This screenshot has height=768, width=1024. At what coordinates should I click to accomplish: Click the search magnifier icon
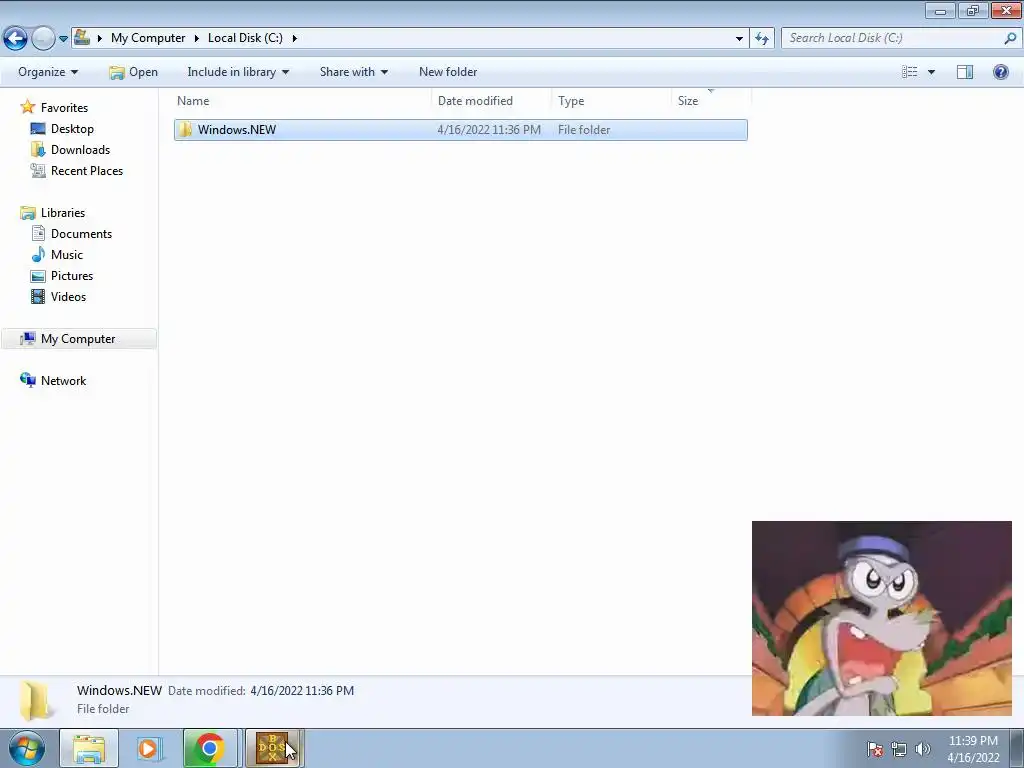(x=1010, y=38)
